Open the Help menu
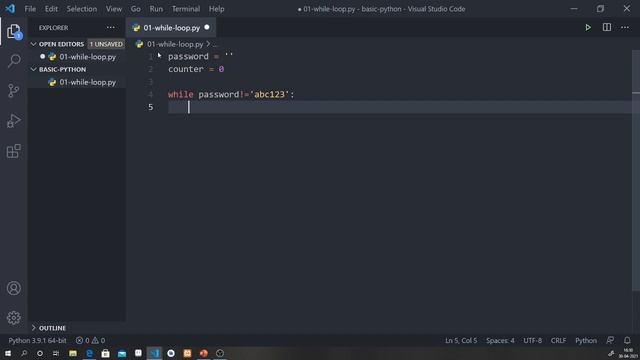The height and width of the screenshot is (360, 640). click(x=217, y=9)
